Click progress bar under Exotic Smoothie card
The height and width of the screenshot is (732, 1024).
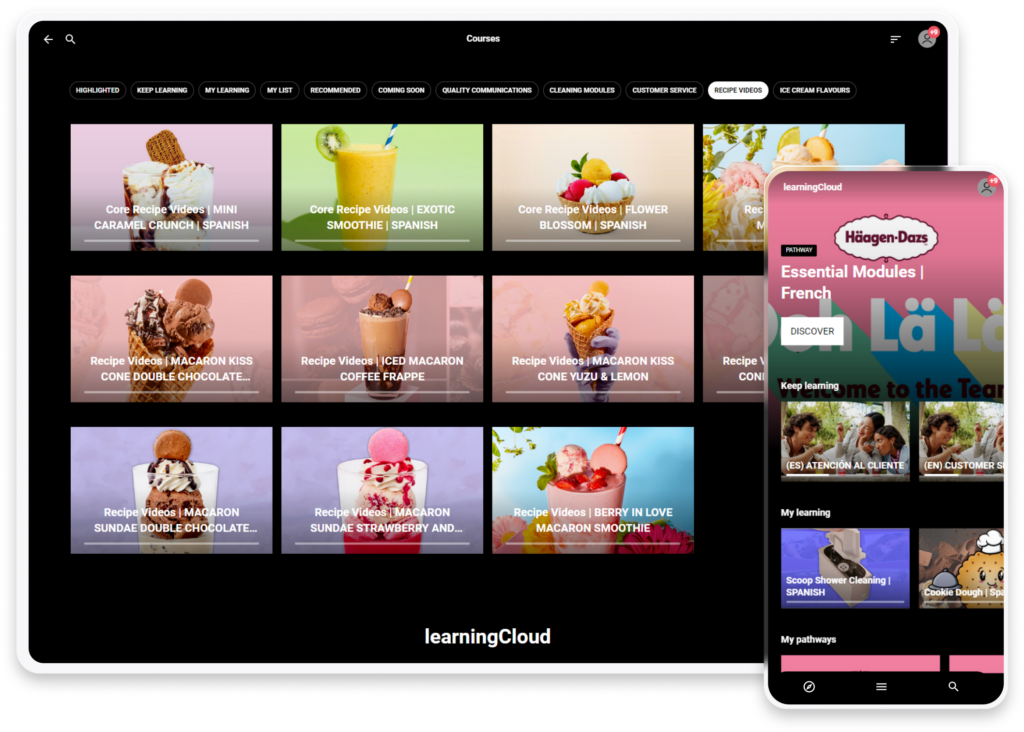382,241
